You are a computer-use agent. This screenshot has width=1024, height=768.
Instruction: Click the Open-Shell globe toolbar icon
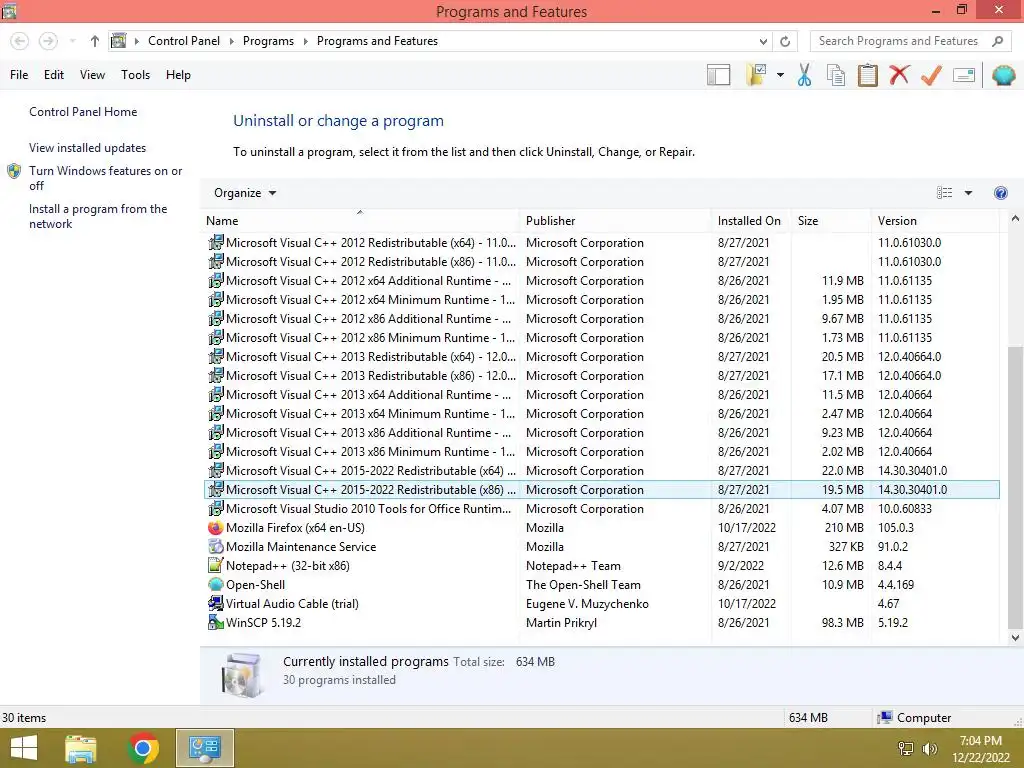click(1003, 75)
